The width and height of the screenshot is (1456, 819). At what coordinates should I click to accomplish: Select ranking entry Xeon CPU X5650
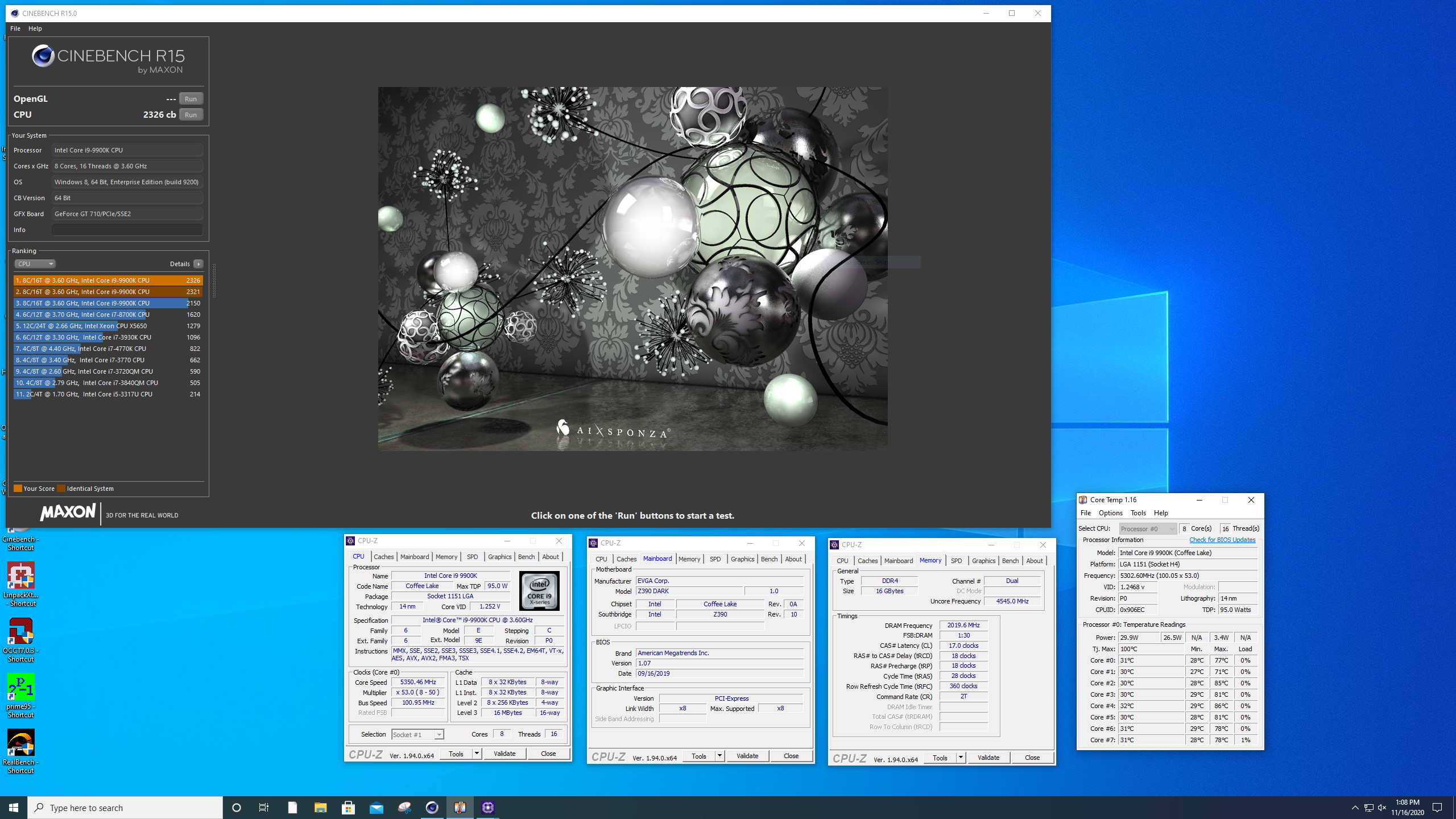[x=108, y=326]
